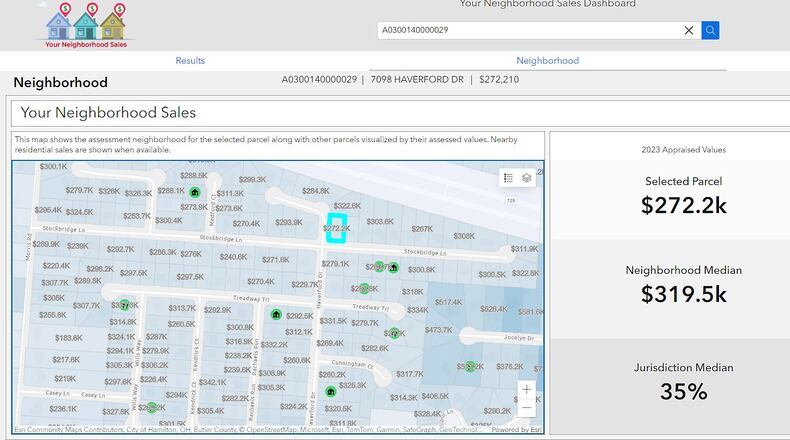Click the $284.8K parcel label
Image resolution: width=790 pixels, height=440 pixels.
tap(316, 191)
